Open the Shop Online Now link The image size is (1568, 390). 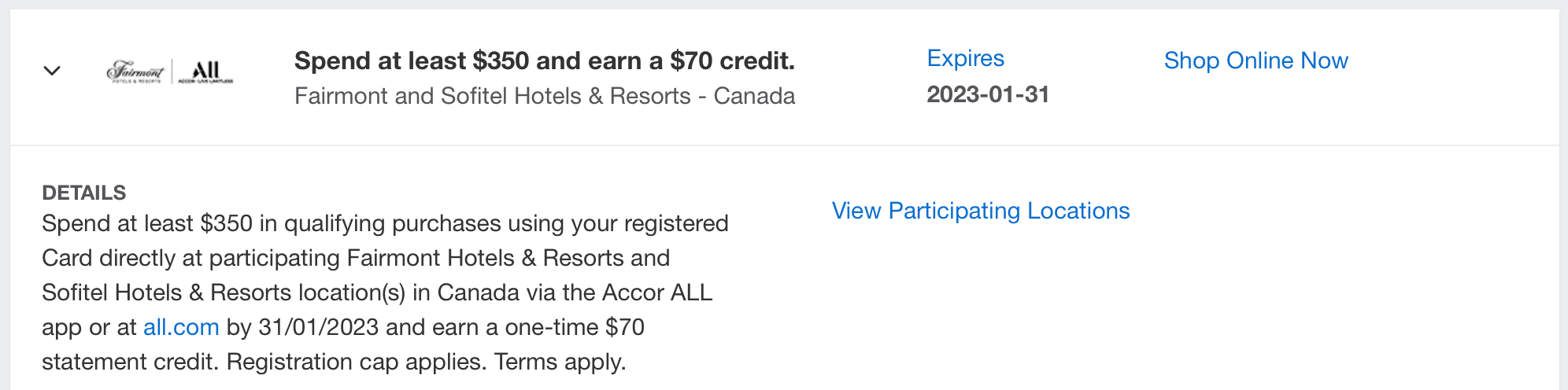[x=1256, y=61]
